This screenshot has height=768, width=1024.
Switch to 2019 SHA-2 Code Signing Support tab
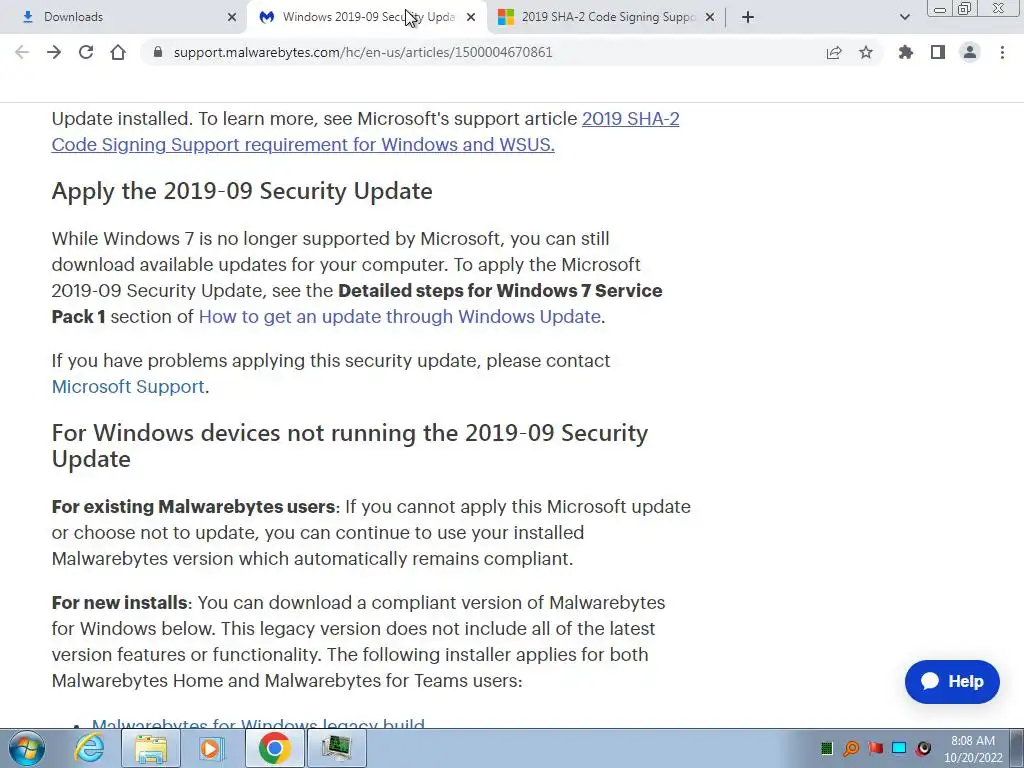click(x=607, y=17)
